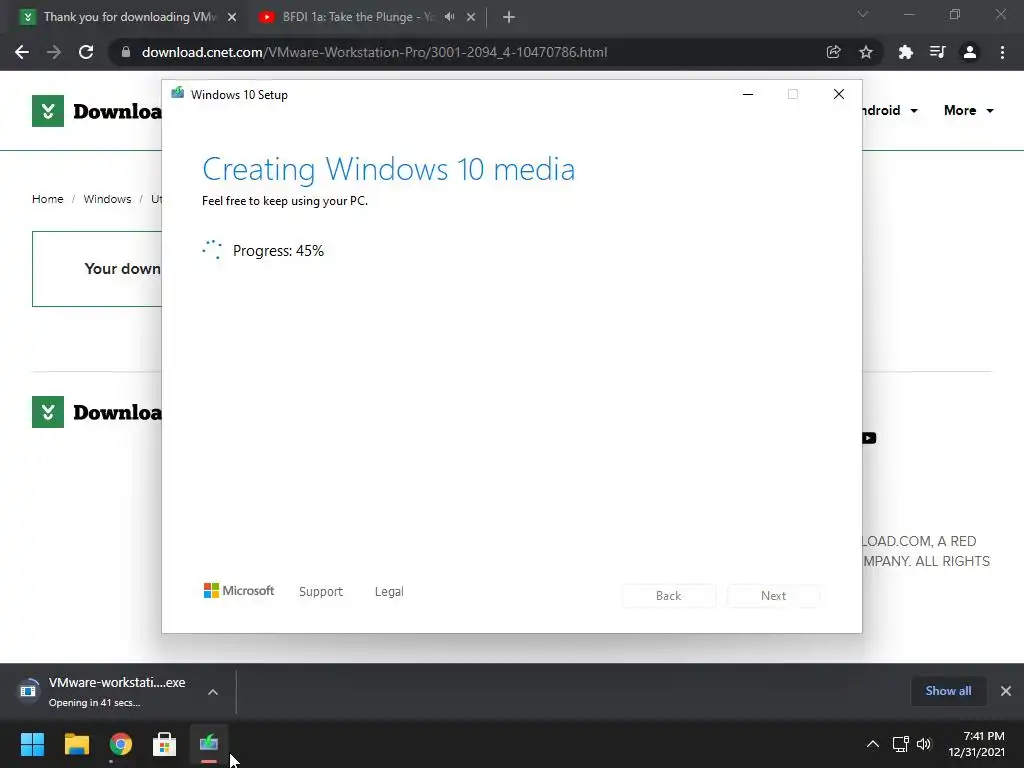Select Windows 10 Setup taskbar icon
This screenshot has width=1024, height=768.
point(209,744)
